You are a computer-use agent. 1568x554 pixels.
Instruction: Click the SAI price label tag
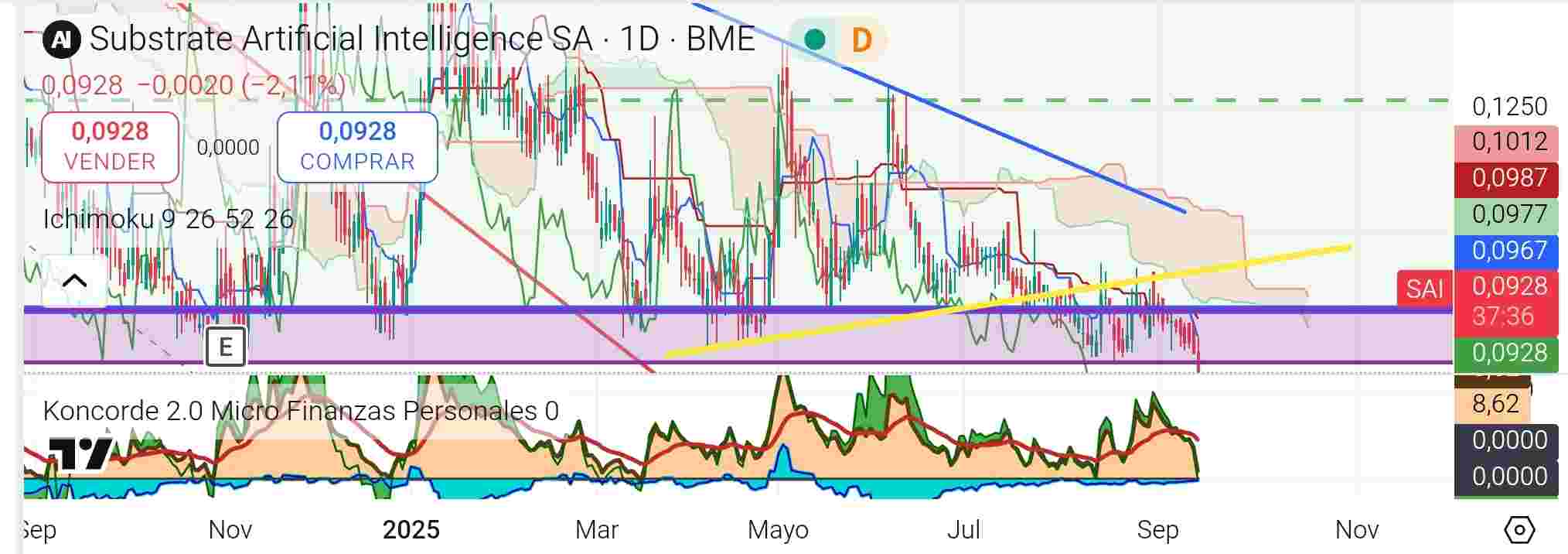[x=1424, y=289]
